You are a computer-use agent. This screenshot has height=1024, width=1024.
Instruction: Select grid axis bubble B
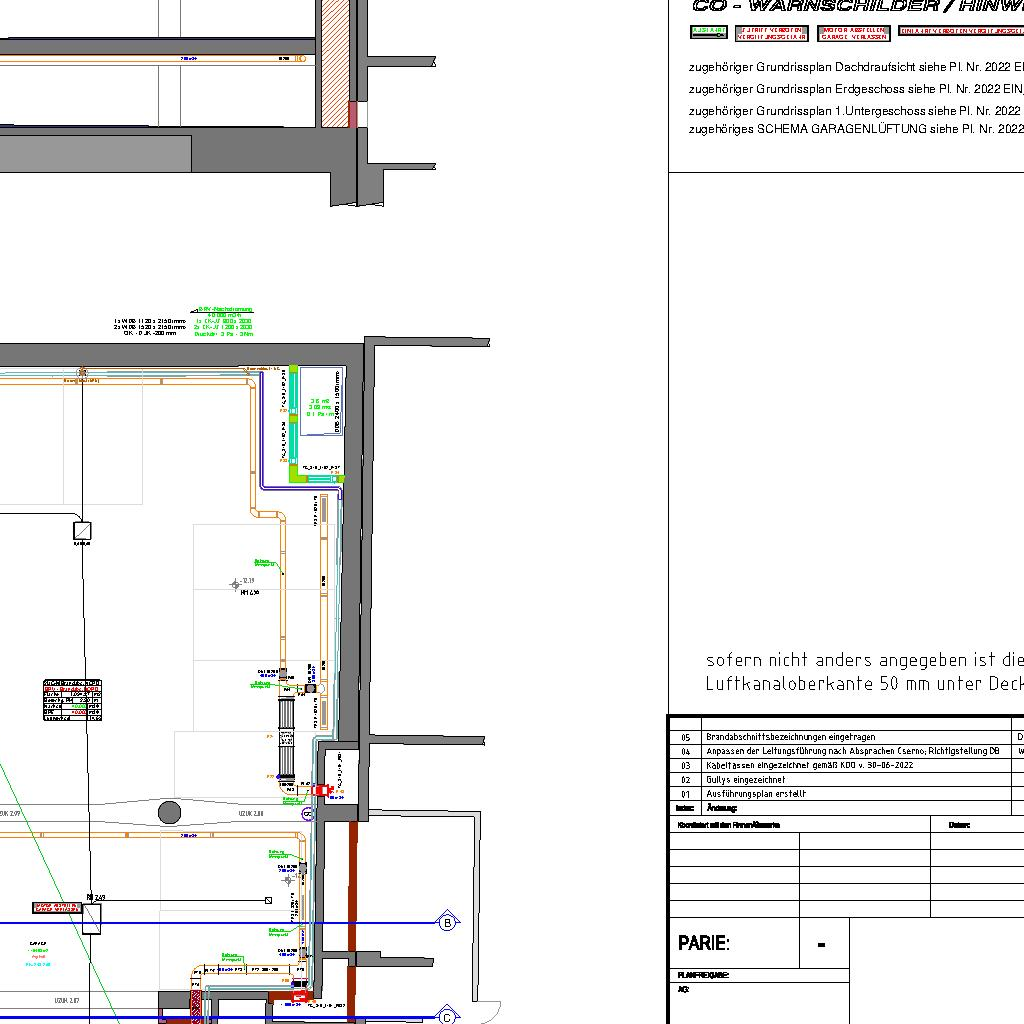(x=448, y=922)
